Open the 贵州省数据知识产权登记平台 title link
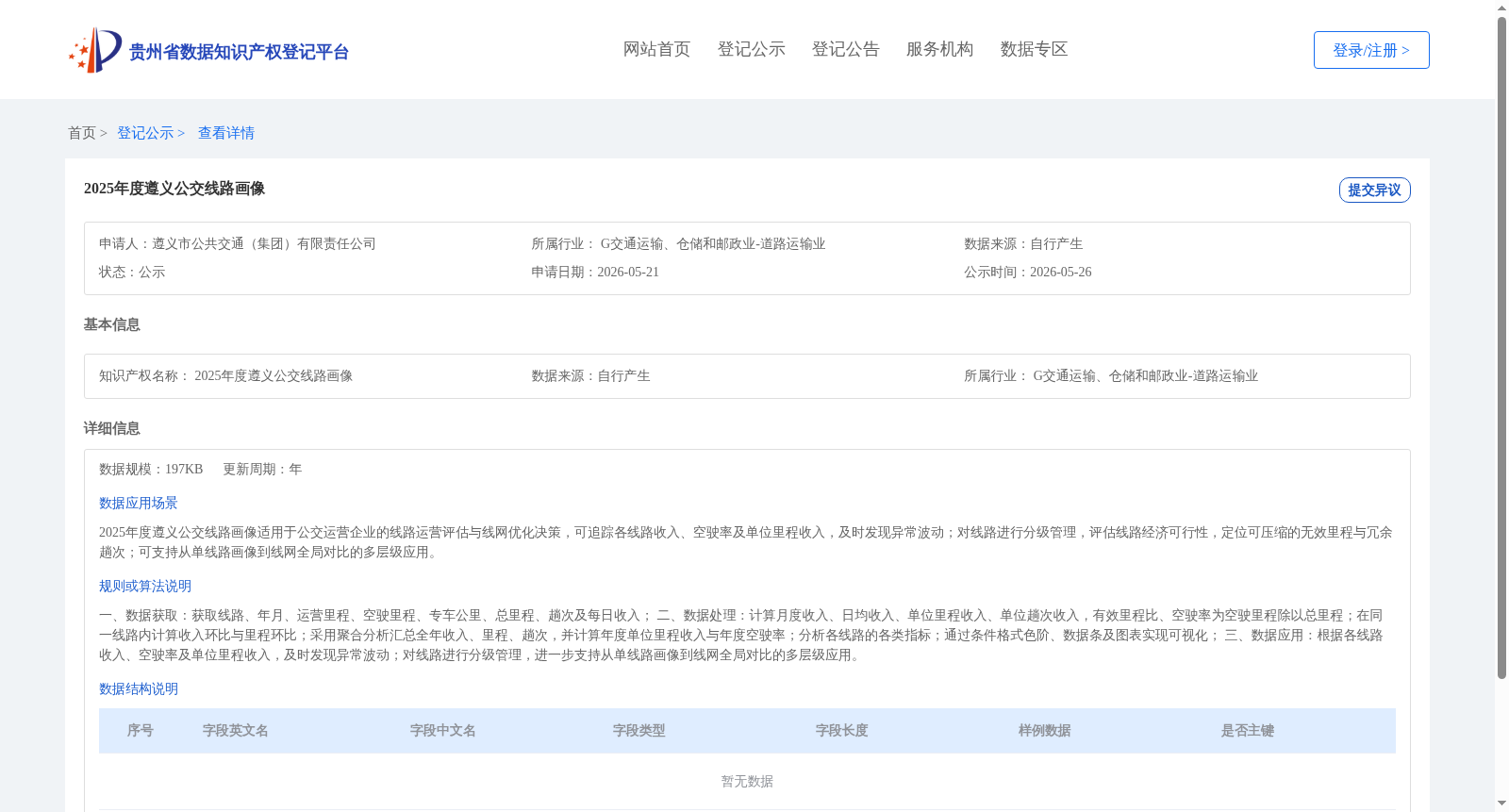Viewport: 1509px width, 812px height. click(239, 52)
